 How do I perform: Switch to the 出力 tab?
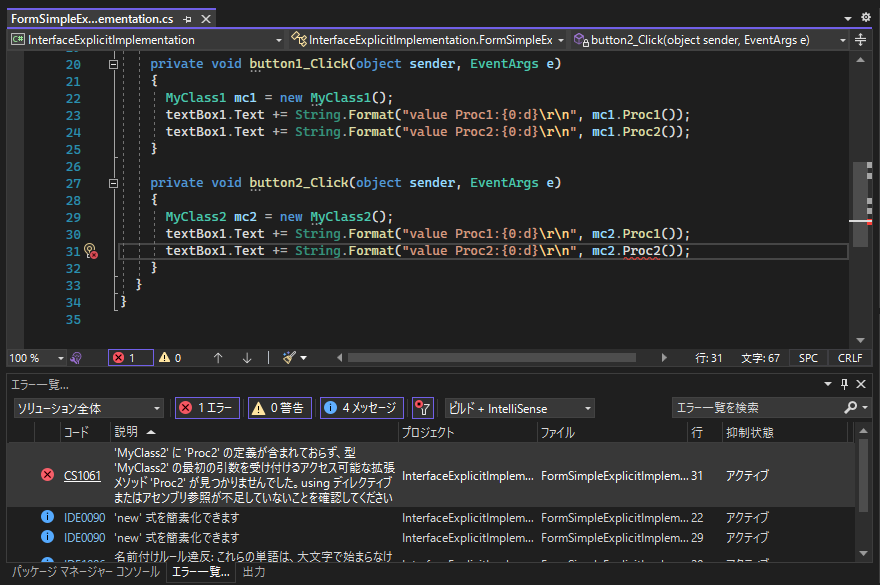pyautogui.click(x=254, y=572)
